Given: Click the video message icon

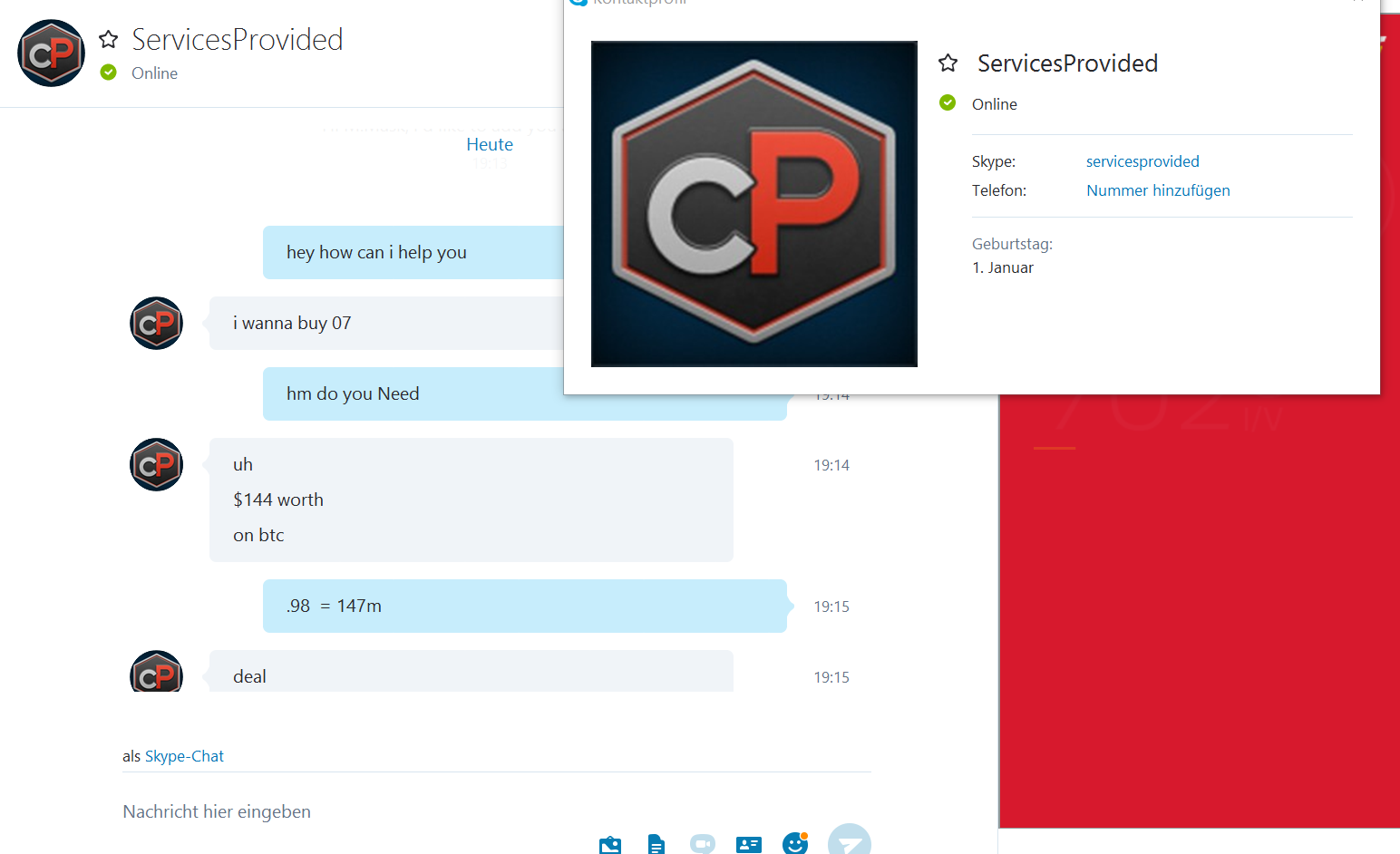Looking at the screenshot, I should (703, 844).
